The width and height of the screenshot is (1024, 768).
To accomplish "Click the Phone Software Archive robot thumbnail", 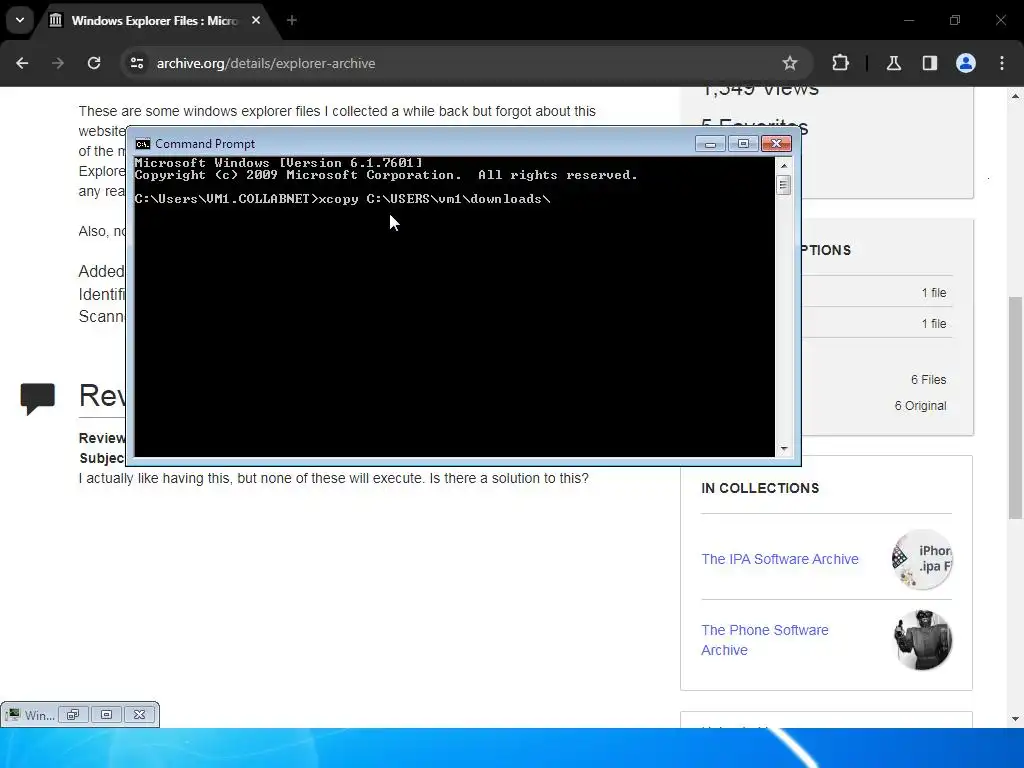I will pyautogui.click(x=922, y=640).
